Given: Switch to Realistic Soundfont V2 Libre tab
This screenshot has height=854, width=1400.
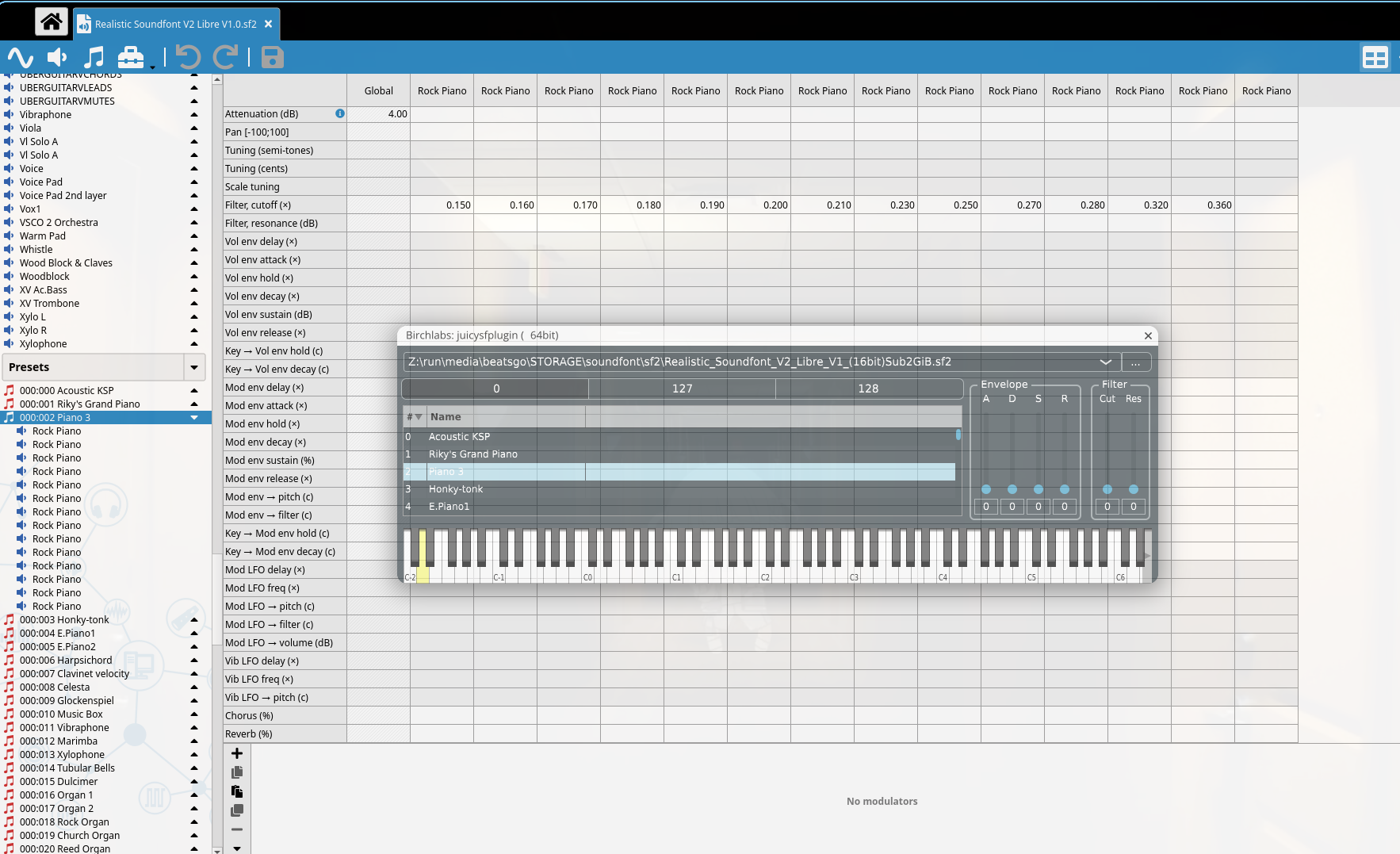Looking at the screenshot, I should [x=175, y=24].
